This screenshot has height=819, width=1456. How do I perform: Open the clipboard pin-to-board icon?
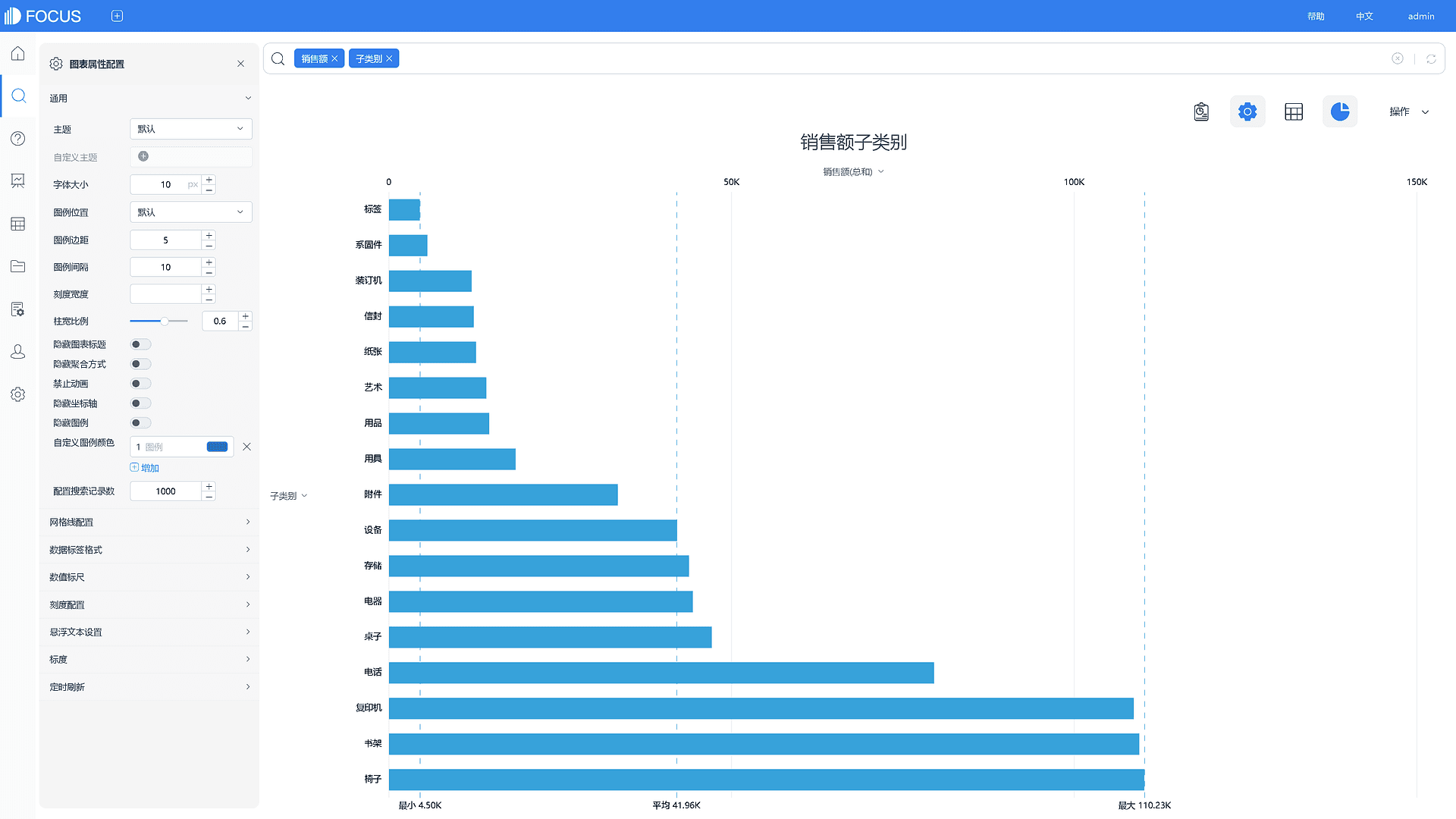[x=1201, y=112]
